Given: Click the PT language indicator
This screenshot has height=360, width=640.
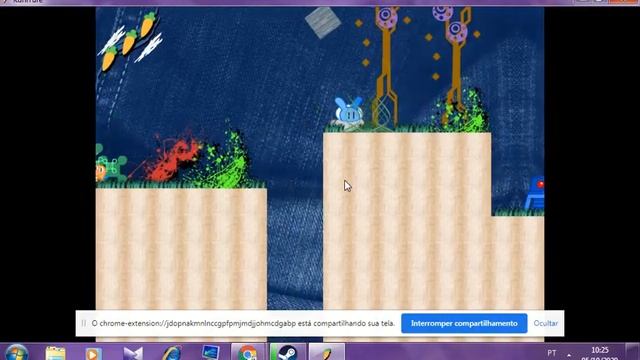Looking at the screenshot, I should tap(552, 353).
